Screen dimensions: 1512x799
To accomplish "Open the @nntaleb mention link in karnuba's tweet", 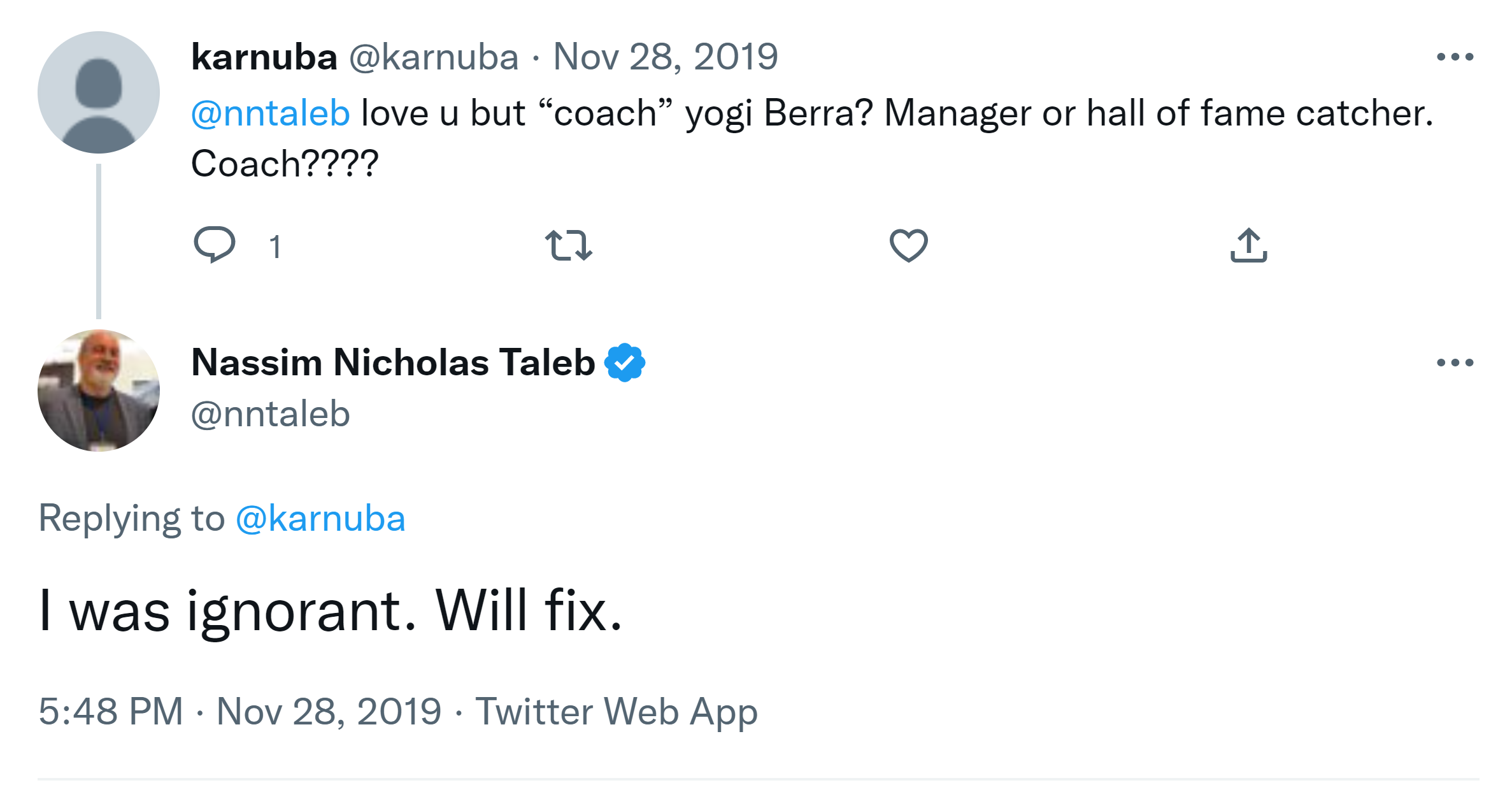I will pos(271,113).
